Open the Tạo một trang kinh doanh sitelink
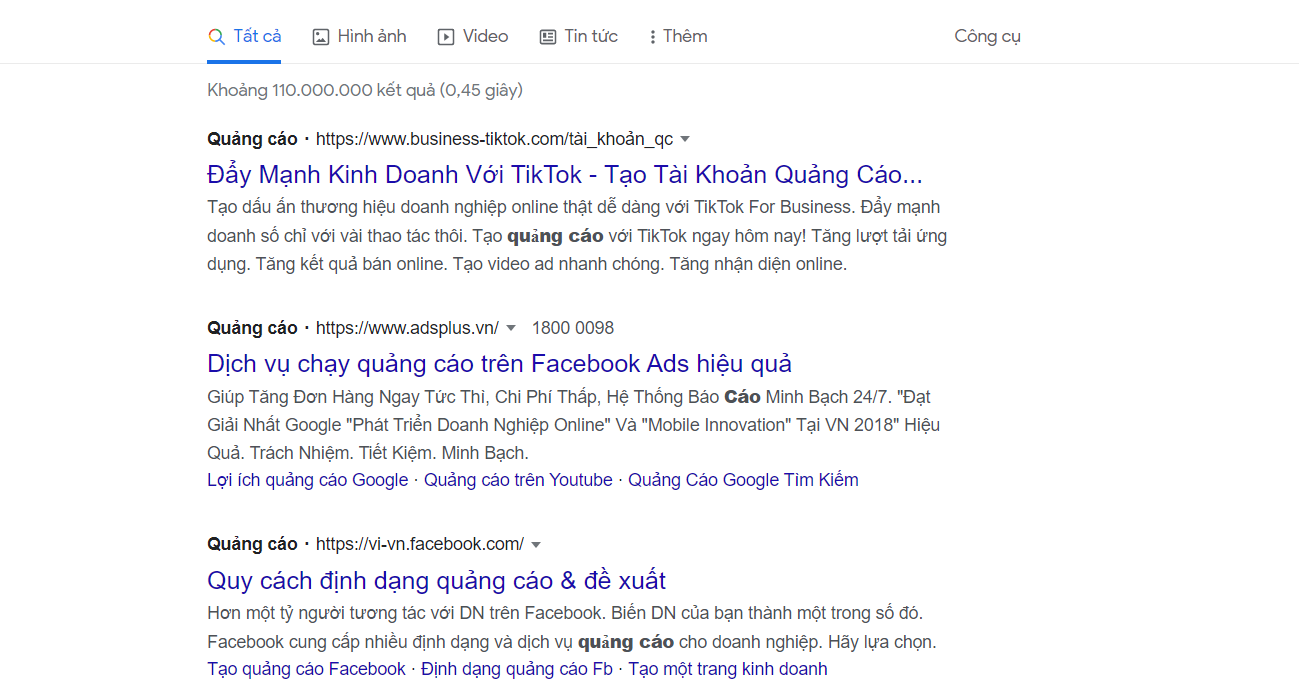 pyautogui.click(x=727, y=668)
